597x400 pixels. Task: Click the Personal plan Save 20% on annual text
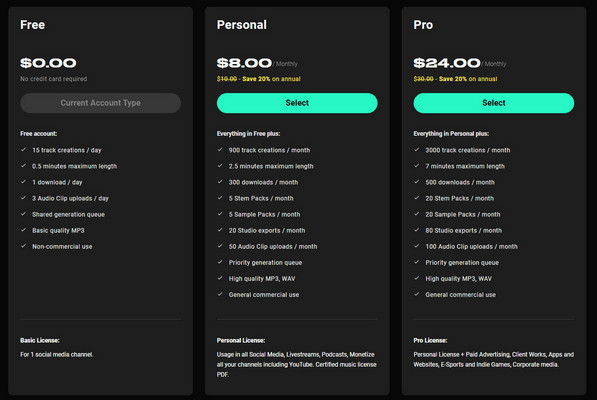271,79
